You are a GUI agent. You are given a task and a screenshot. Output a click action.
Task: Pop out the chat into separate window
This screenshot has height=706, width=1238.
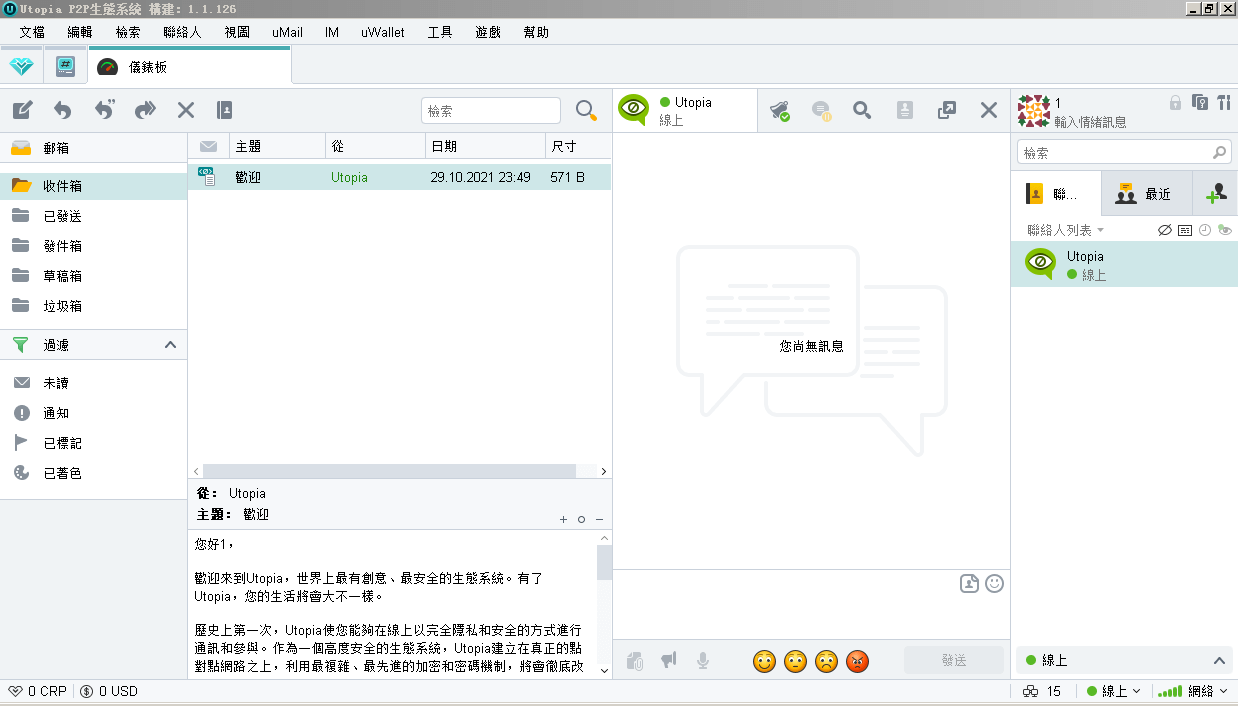coord(947,110)
